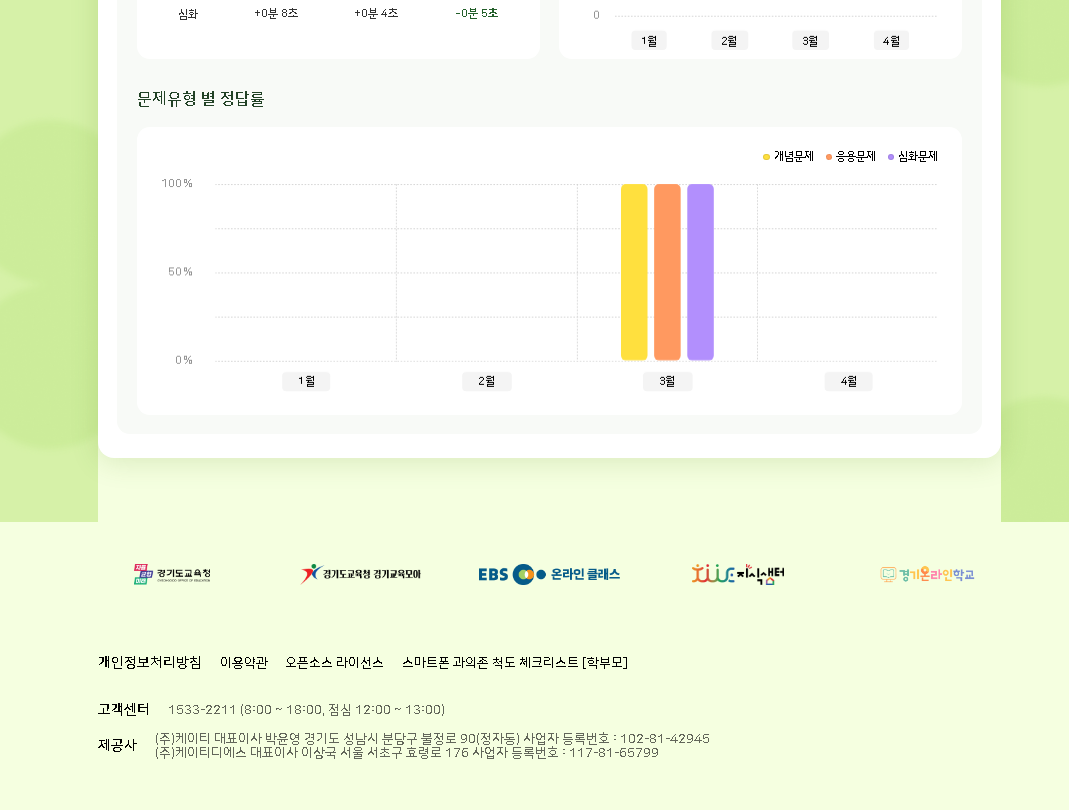Toggle the 개념문제 legend item
Screen dimensions: 1069x810
(x=788, y=157)
